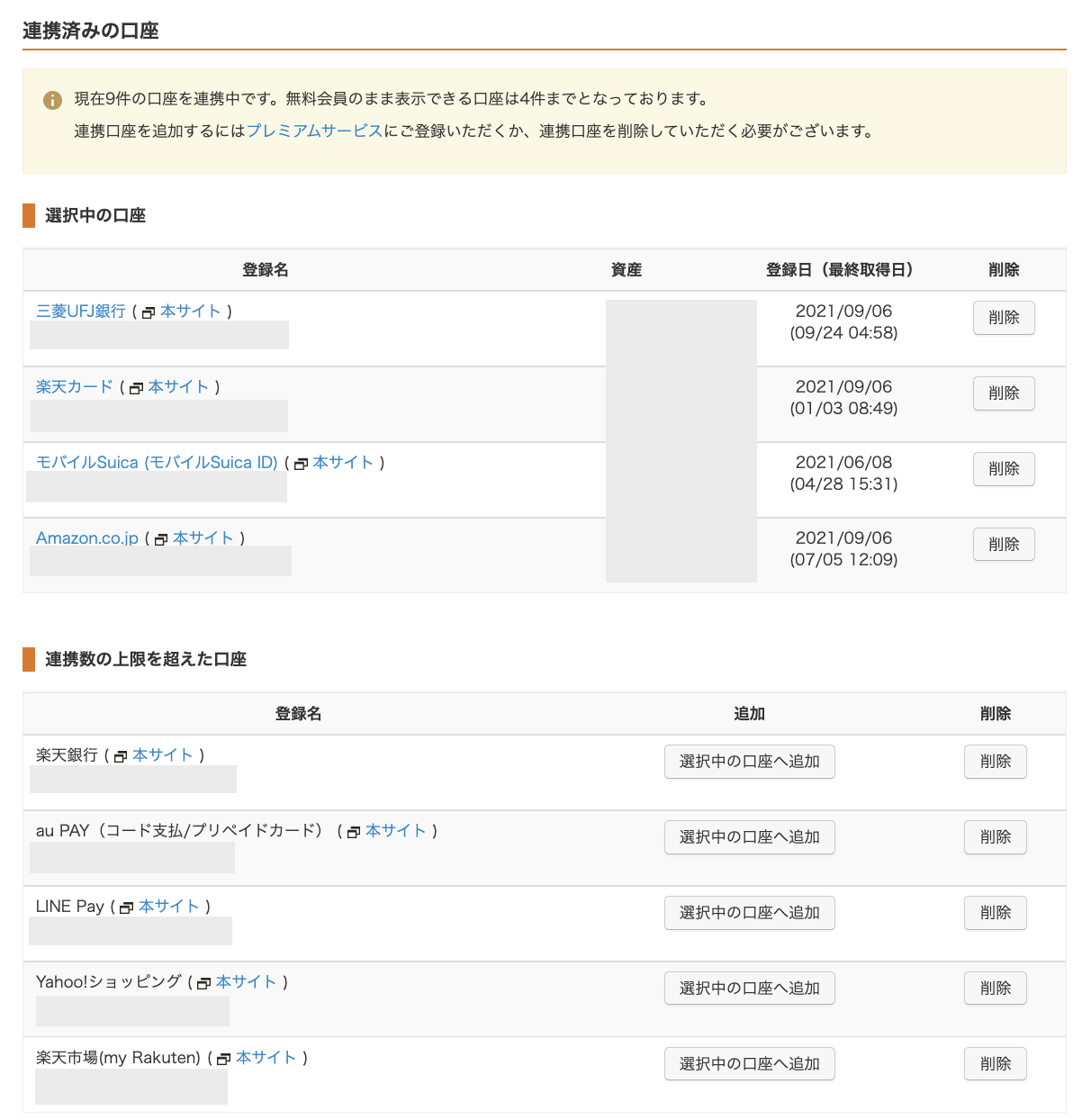Delete the au PAY account with 削除
Image resolution: width=1091 pixels, height=1120 pixels.
(x=996, y=837)
